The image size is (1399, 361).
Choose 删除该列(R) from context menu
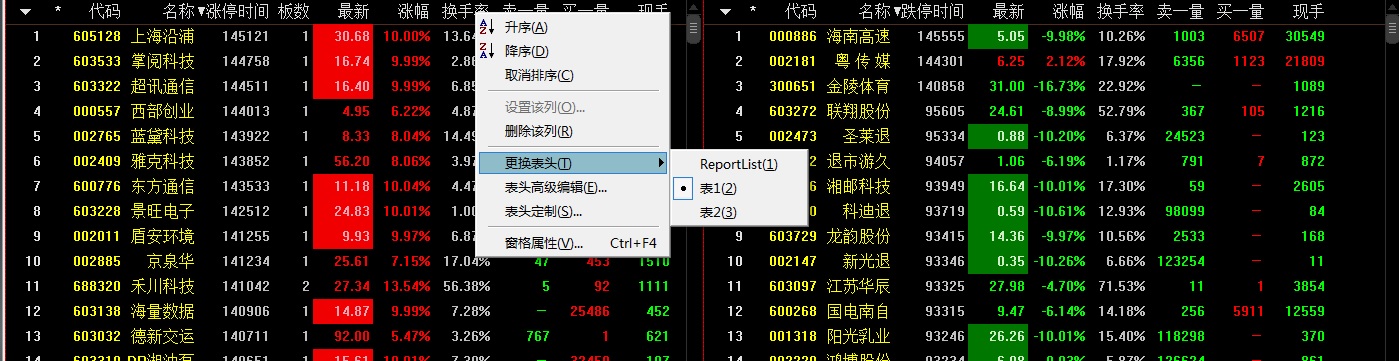(x=539, y=131)
